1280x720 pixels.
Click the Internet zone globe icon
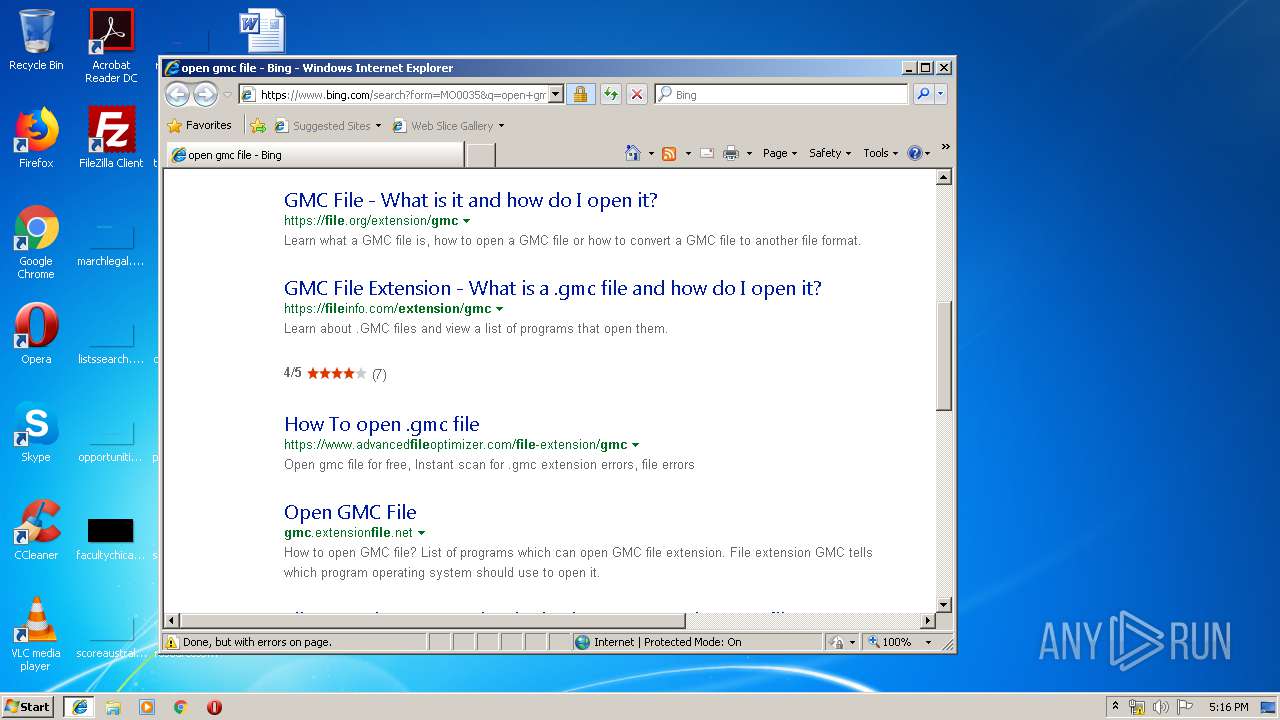pyautogui.click(x=582, y=642)
